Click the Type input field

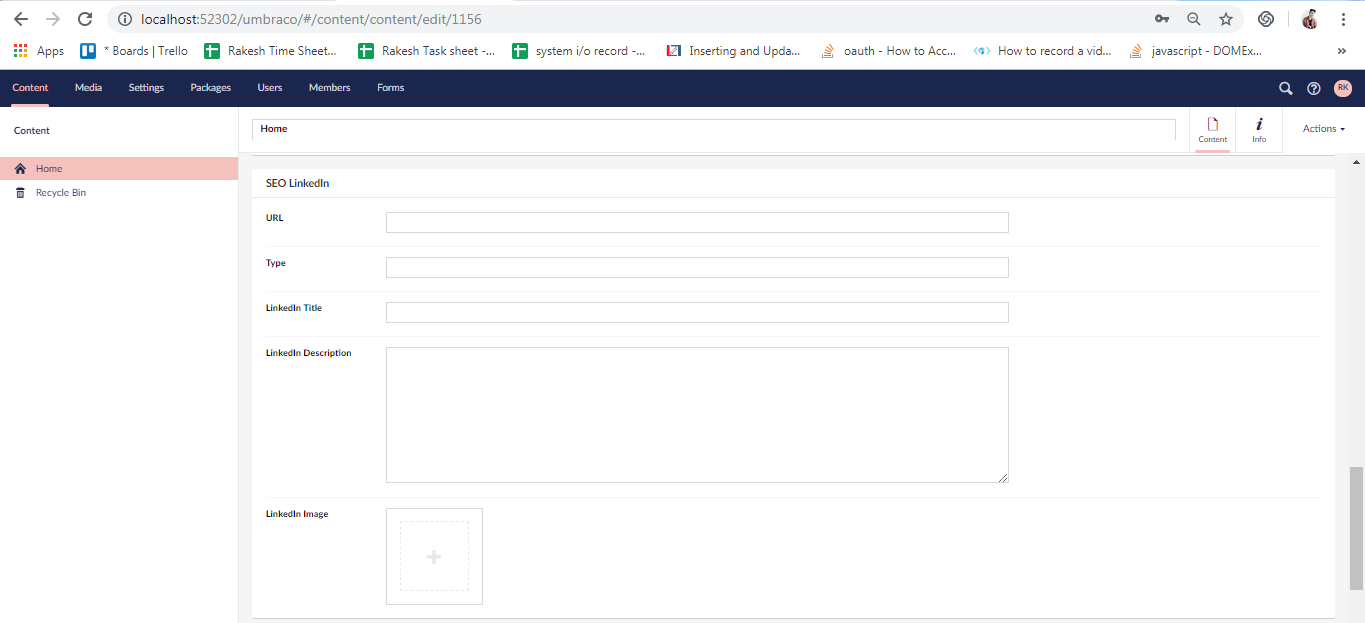coord(697,267)
